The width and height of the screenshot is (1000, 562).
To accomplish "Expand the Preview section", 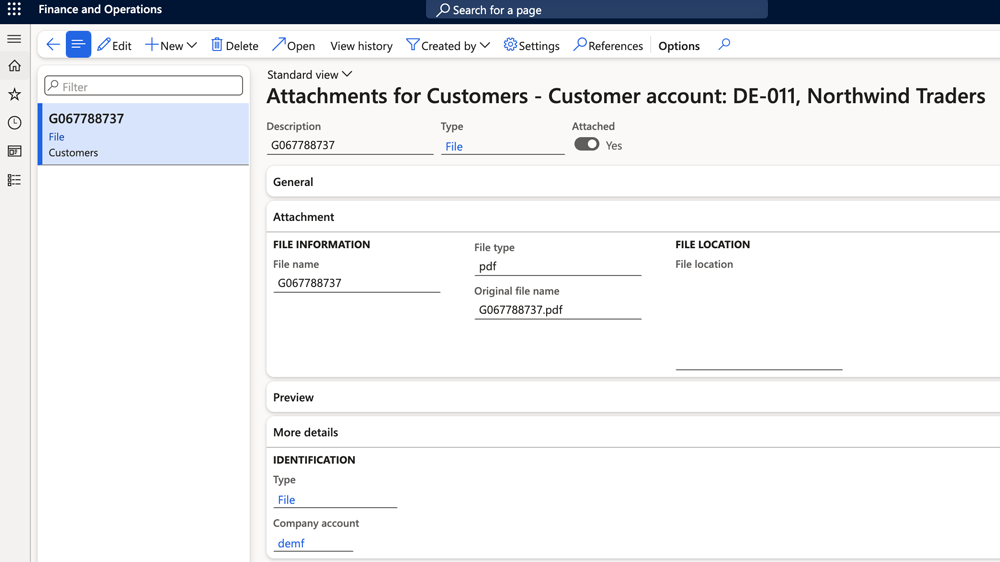I will (633, 397).
